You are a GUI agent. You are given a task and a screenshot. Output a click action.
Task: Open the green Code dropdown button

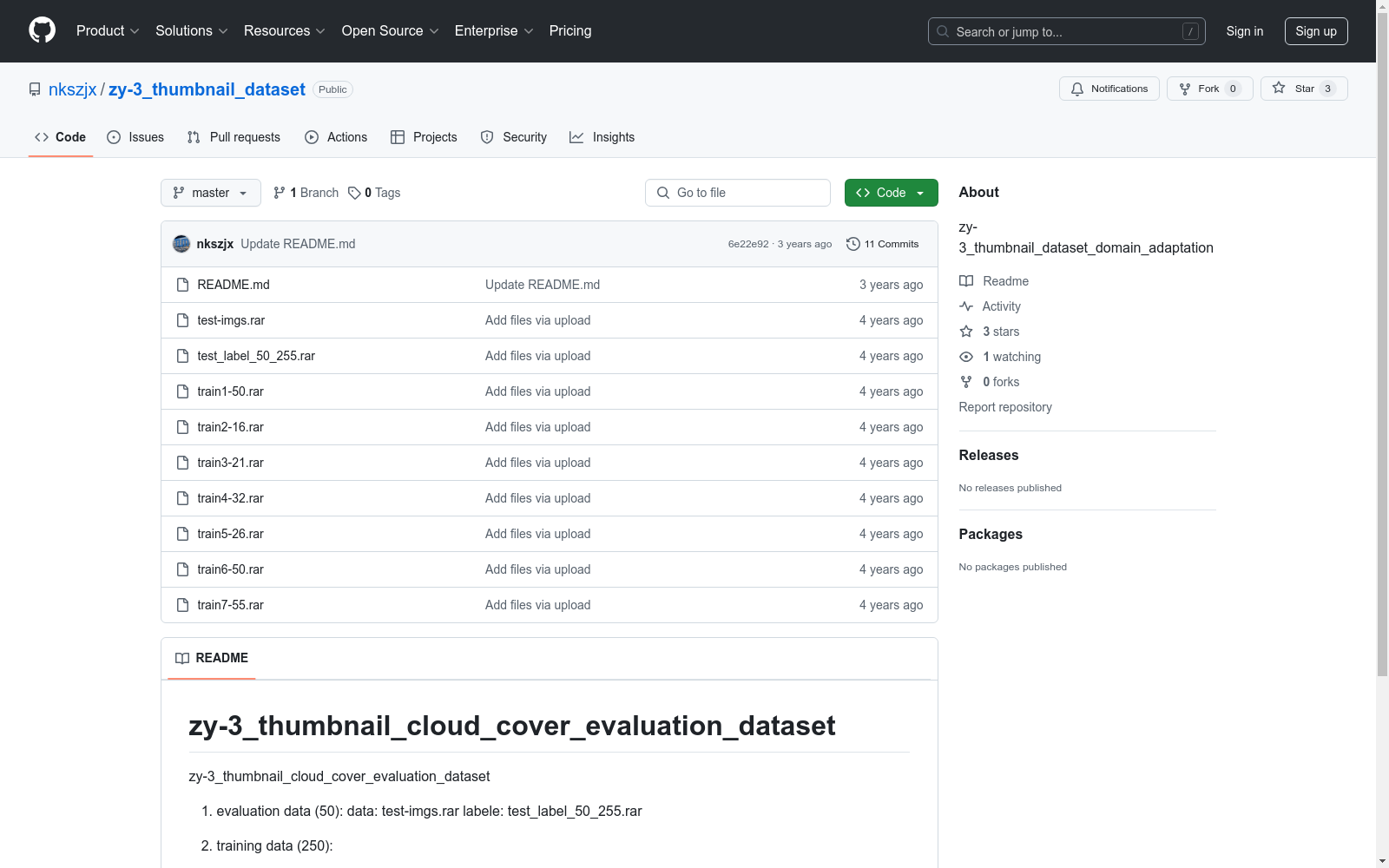(x=892, y=193)
